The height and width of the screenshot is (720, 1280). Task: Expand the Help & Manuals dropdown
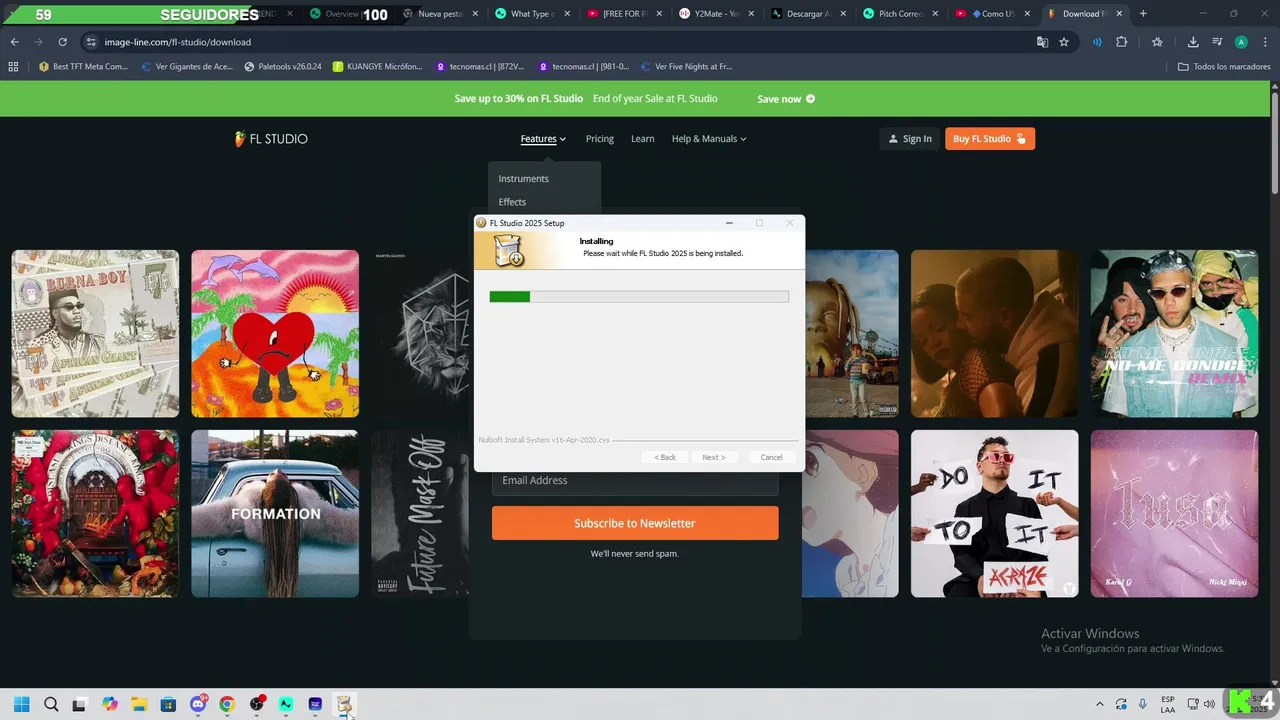tap(709, 139)
